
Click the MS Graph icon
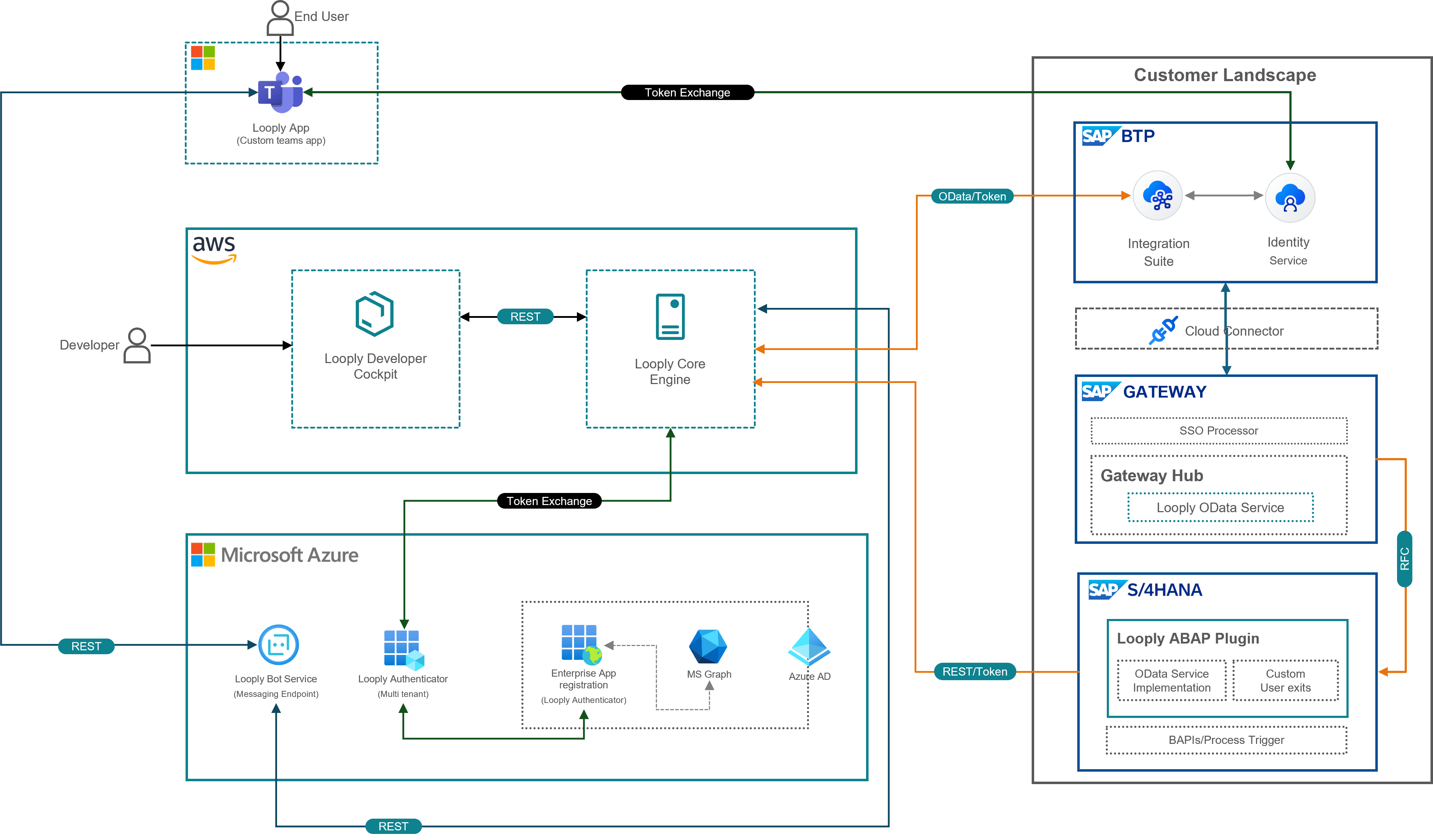[x=708, y=646]
